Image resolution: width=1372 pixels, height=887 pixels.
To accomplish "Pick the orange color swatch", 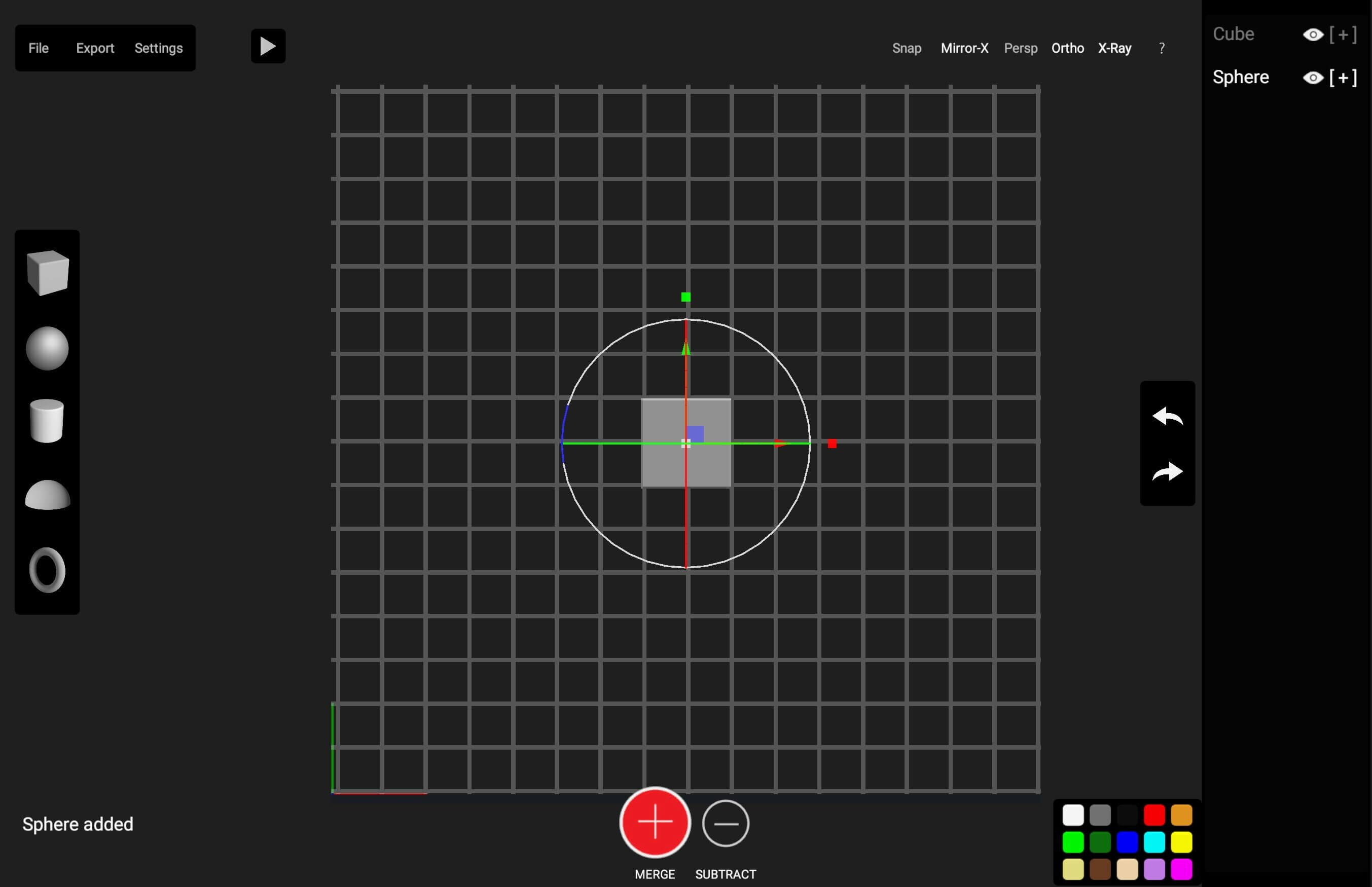I will pos(1181,815).
